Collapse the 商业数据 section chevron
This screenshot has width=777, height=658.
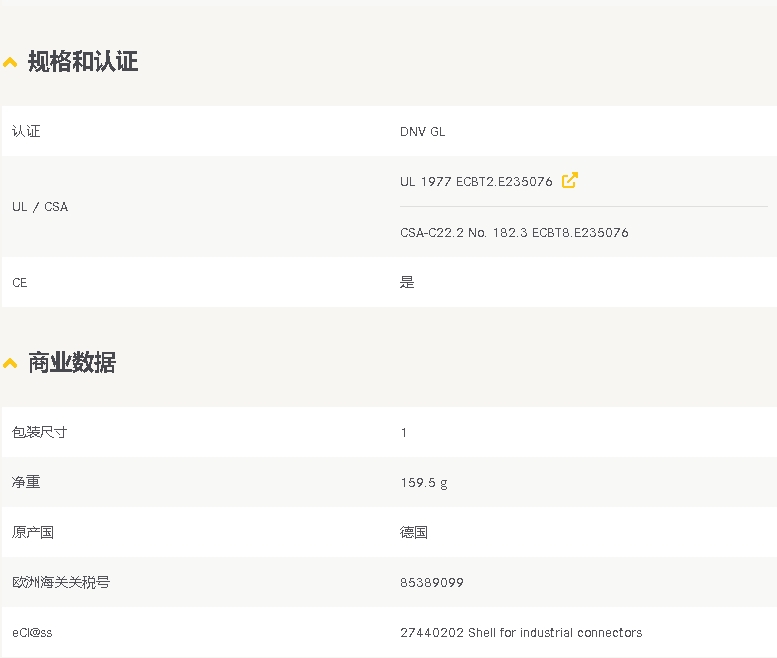[x=10, y=364]
